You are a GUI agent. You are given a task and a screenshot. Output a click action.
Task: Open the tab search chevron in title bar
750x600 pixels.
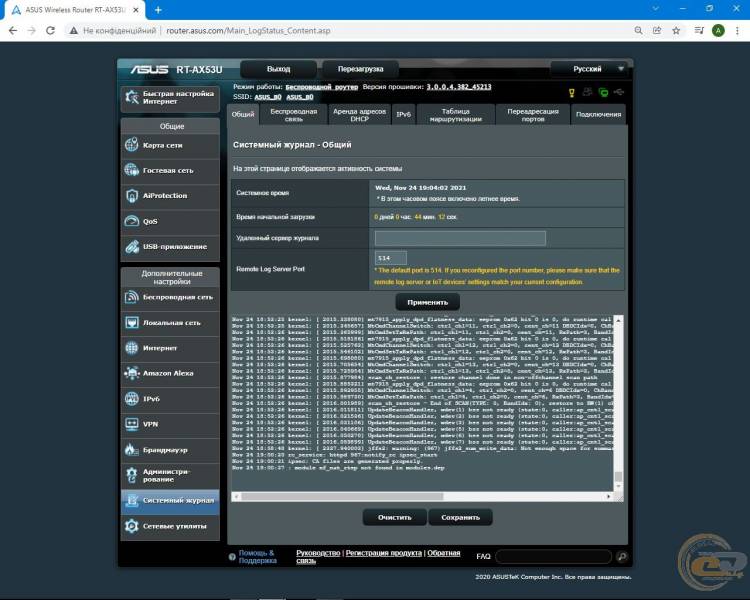tap(655, 9)
